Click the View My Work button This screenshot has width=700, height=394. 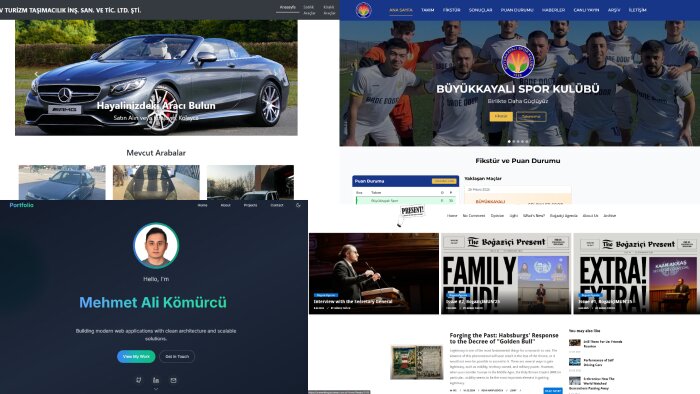[136, 357]
